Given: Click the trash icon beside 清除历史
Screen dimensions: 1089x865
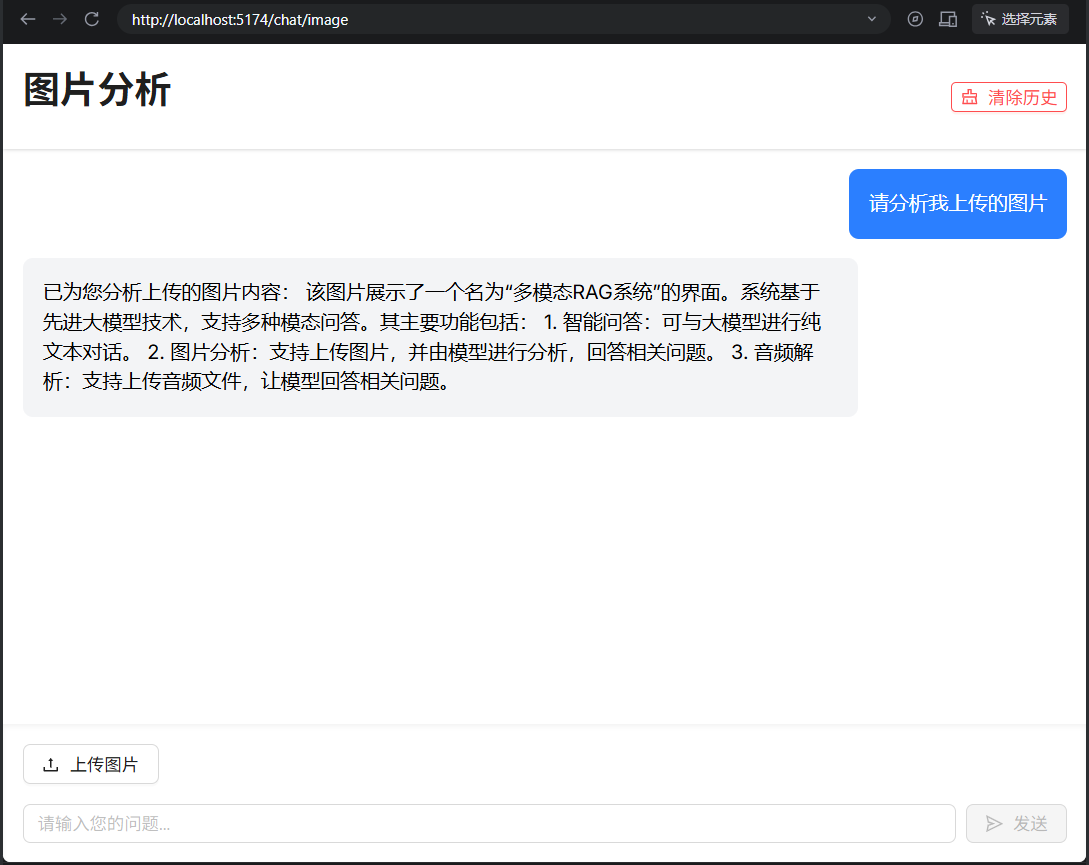Looking at the screenshot, I should point(970,96).
